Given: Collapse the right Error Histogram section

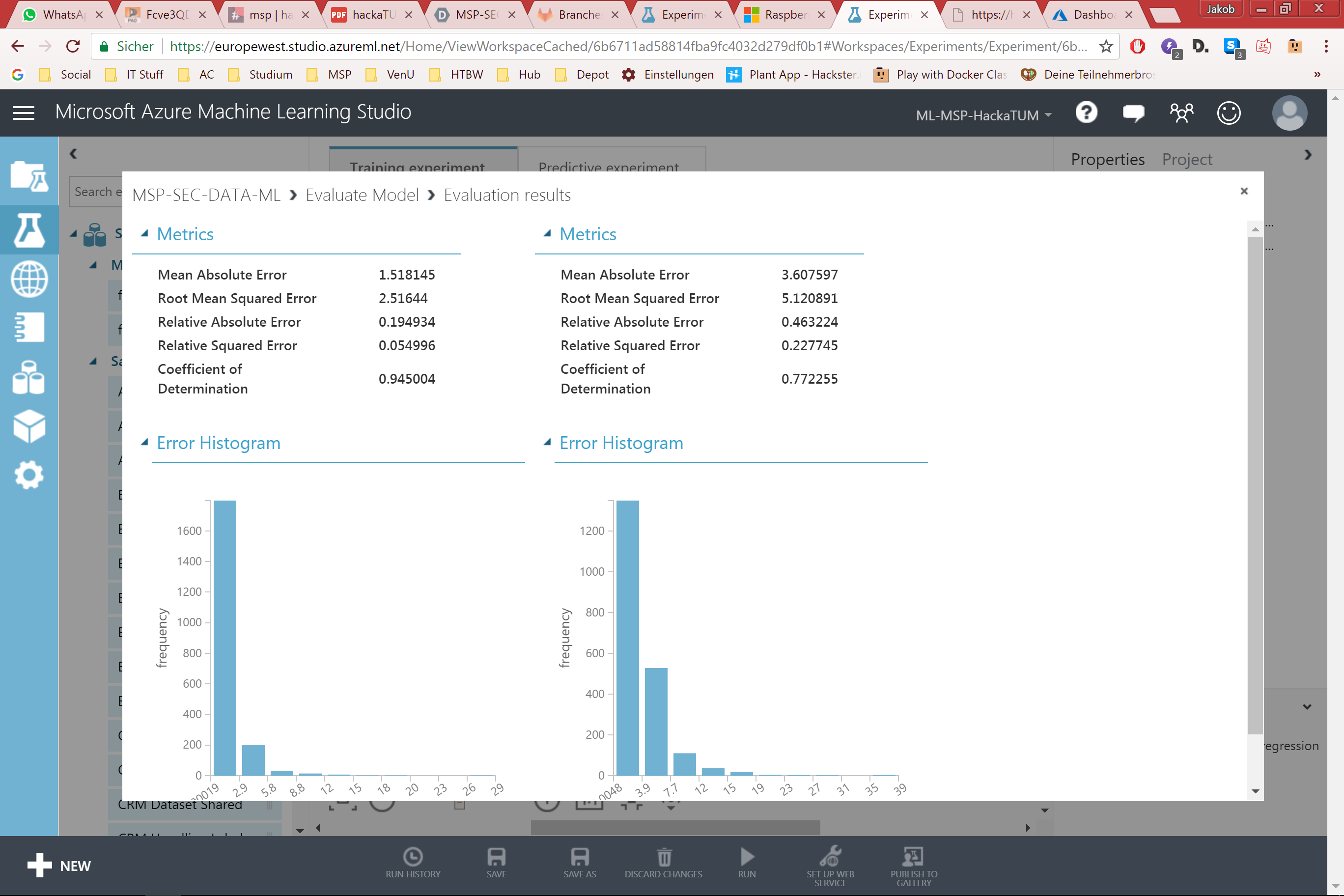Looking at the screenshot, I should [x=547, y=442].
